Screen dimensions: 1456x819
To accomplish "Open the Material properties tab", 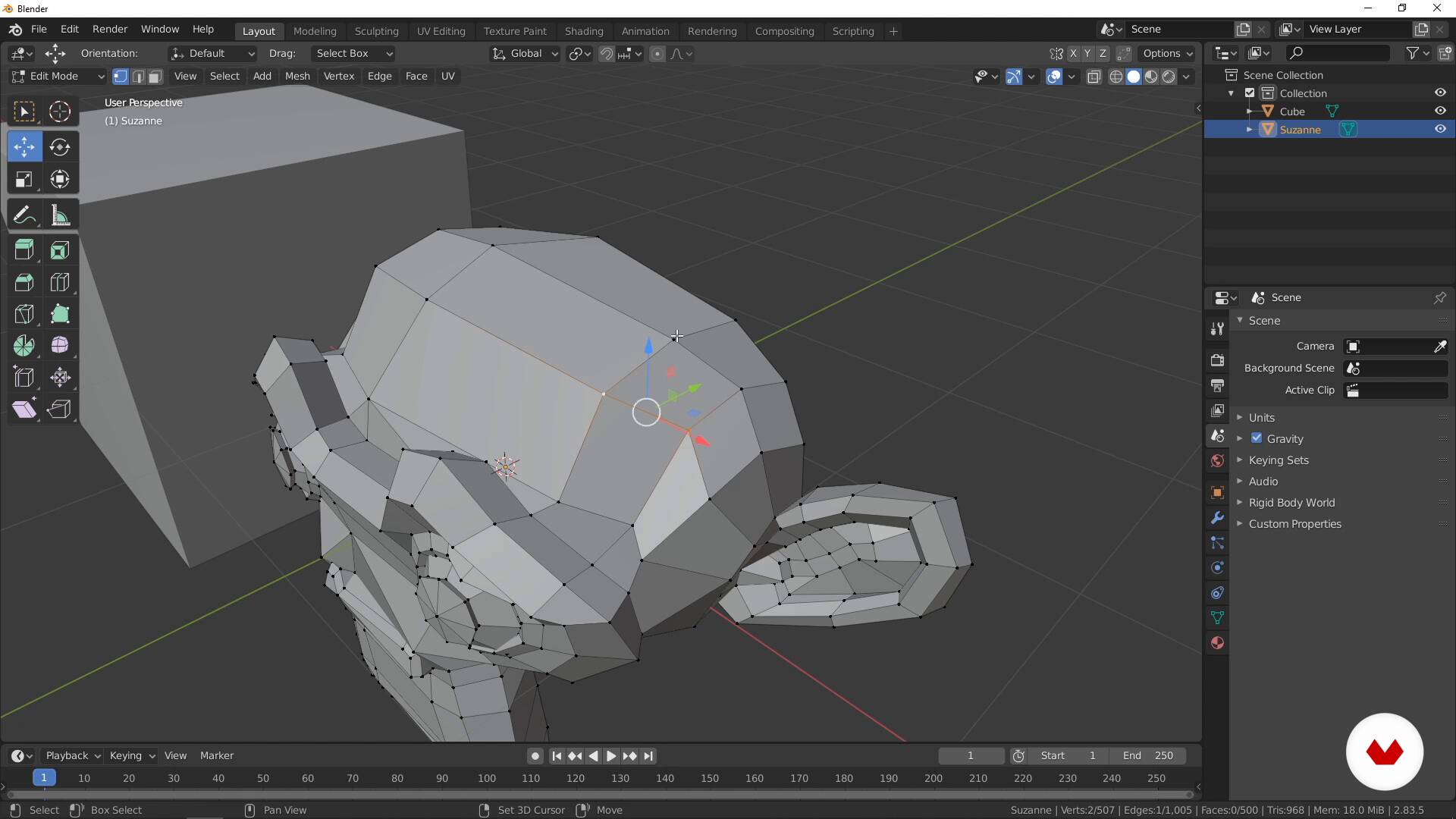I will click(x=1217, y=643).
